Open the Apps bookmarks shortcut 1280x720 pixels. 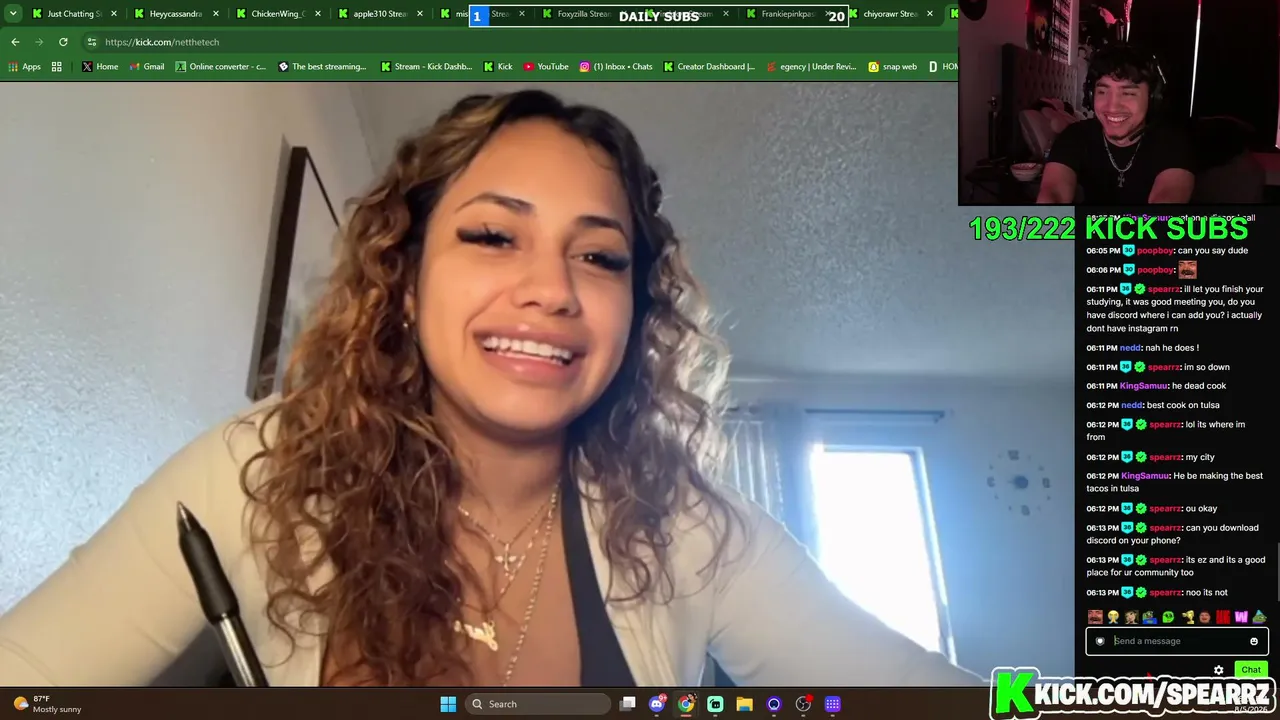pos(25,67)
